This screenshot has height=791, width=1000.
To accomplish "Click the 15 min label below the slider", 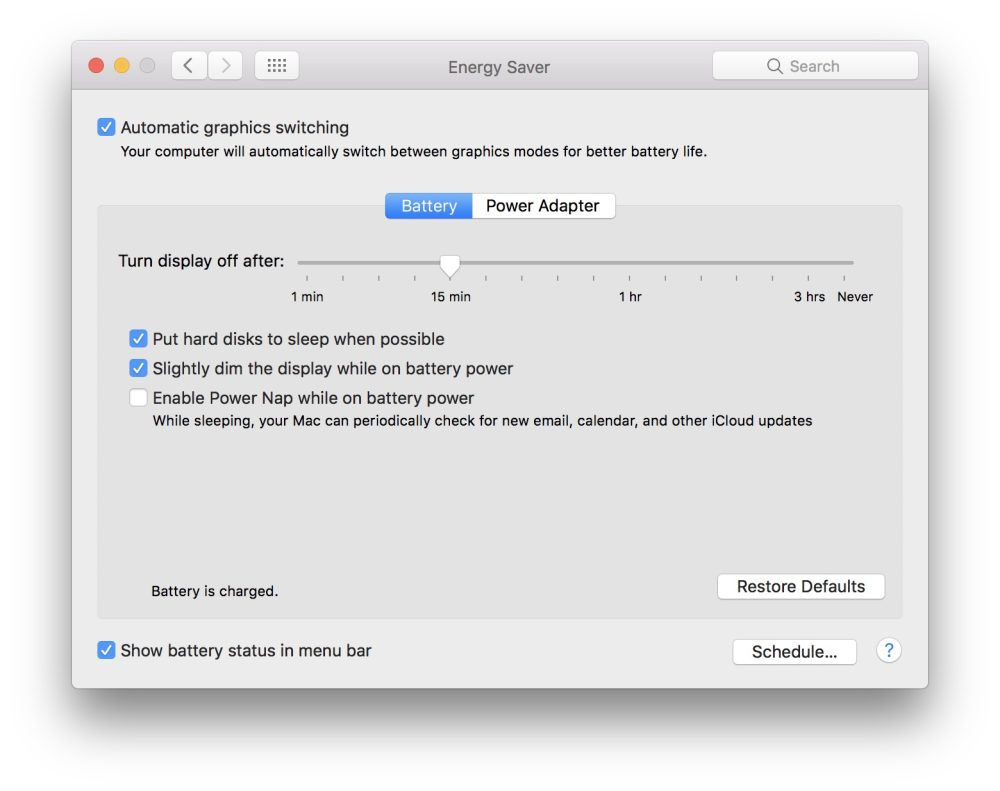I will 449,296.
